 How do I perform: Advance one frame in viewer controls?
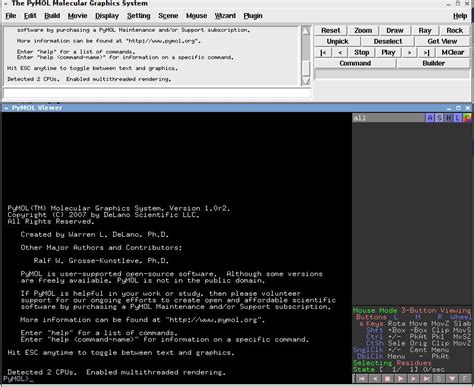pyautogui.click(x=413, y=379)
